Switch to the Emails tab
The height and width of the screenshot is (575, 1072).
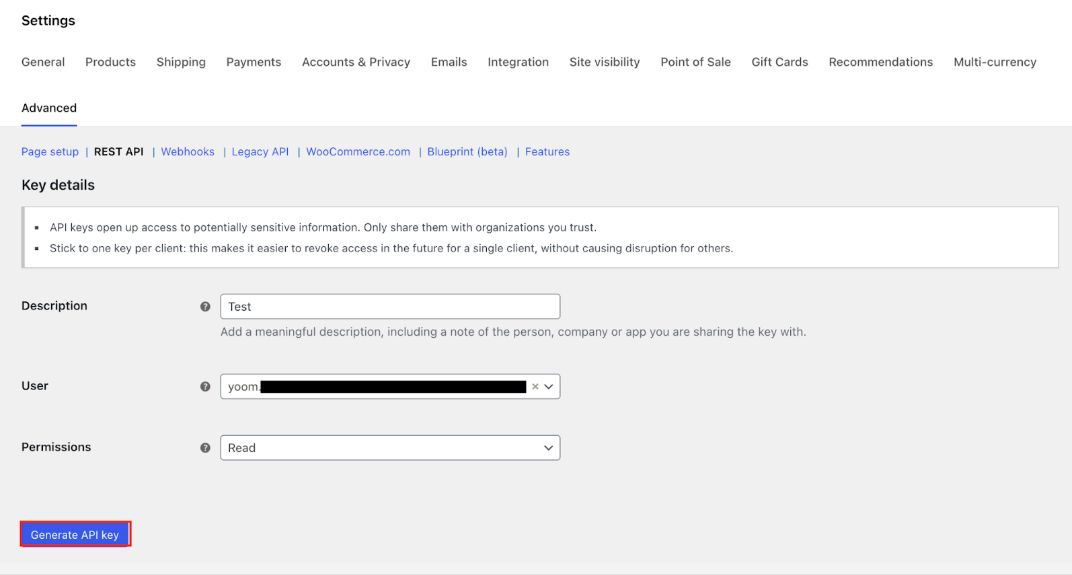pos(449,62)
